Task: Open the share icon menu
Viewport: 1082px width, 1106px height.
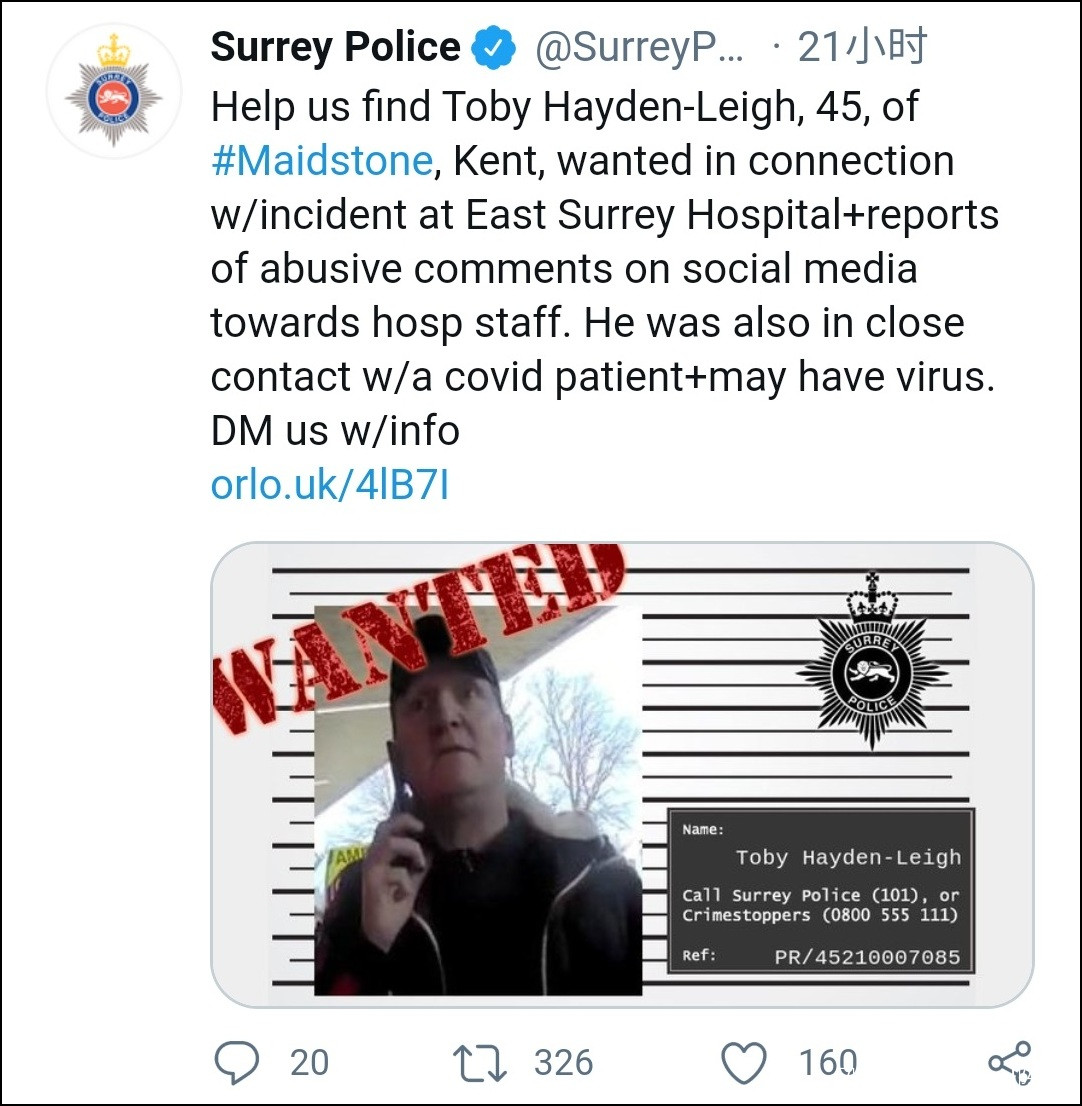Action: 1008,1062
